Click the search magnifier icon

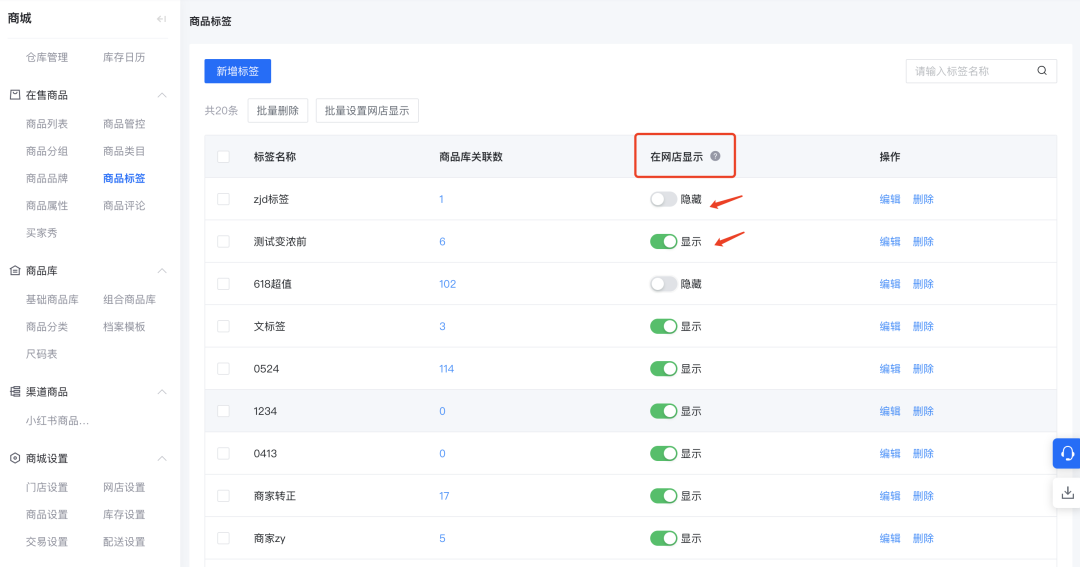(1042, 70)
